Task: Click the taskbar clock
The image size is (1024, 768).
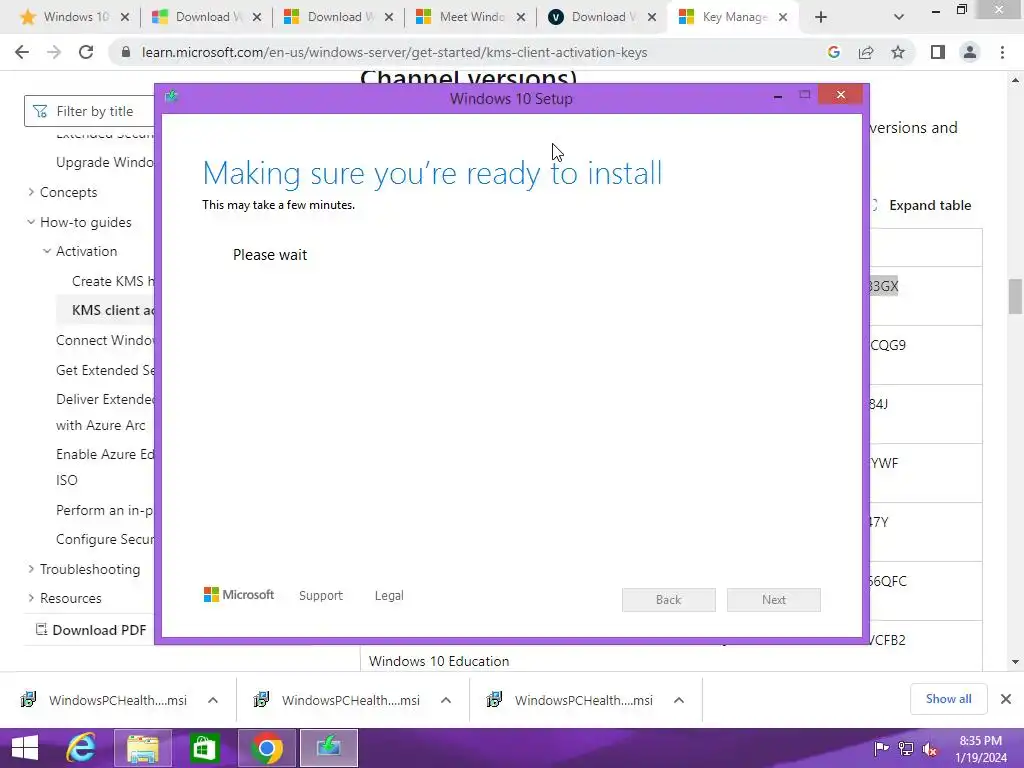Action: pos(980,749)
